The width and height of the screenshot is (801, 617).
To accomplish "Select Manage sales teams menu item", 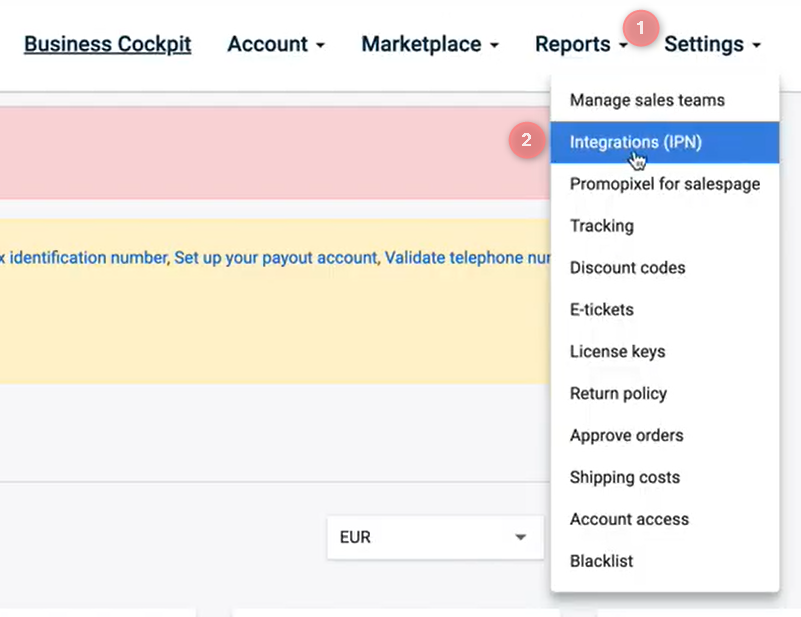I will [646, 100].
